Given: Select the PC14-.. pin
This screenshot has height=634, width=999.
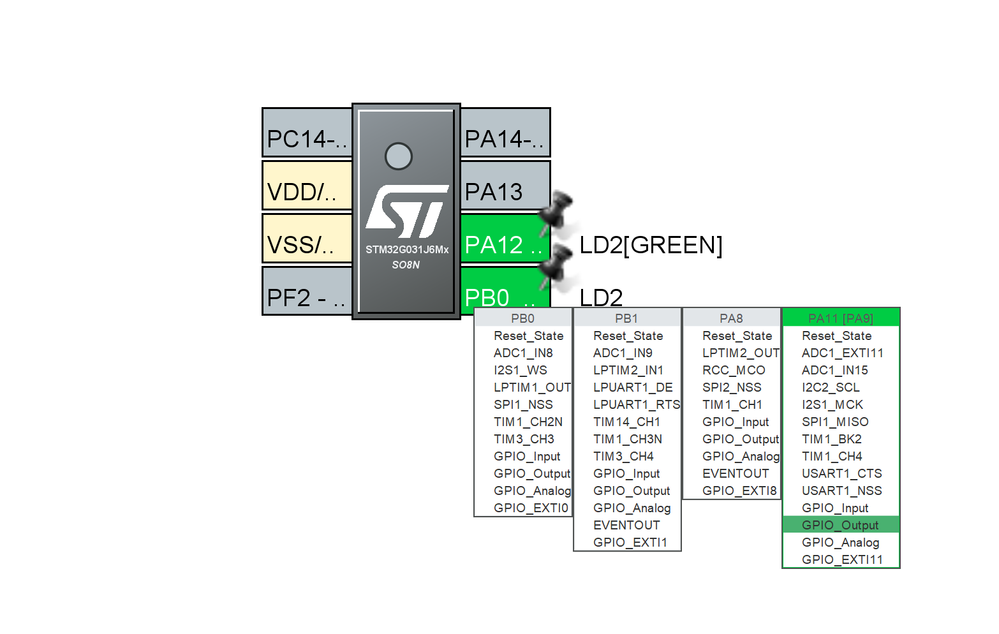Looking at the screenshot, I should (x=307, y=133).
